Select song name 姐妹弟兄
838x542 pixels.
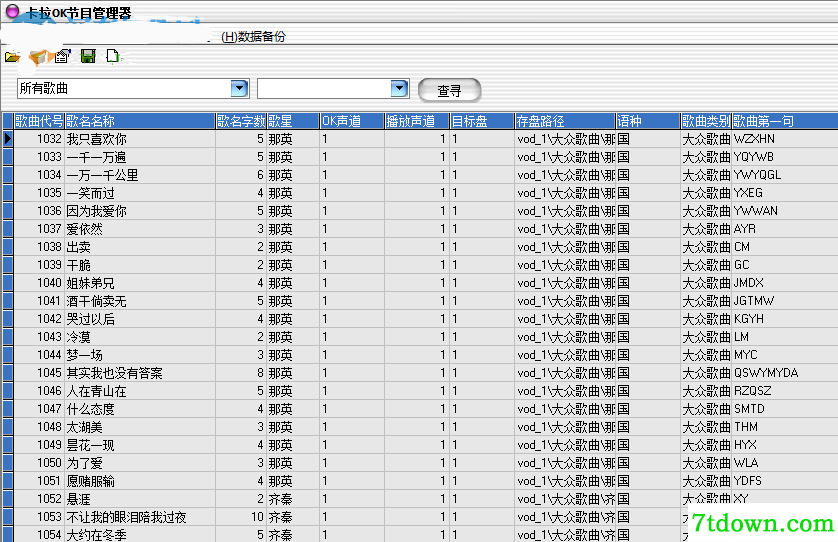pos(91,283)
